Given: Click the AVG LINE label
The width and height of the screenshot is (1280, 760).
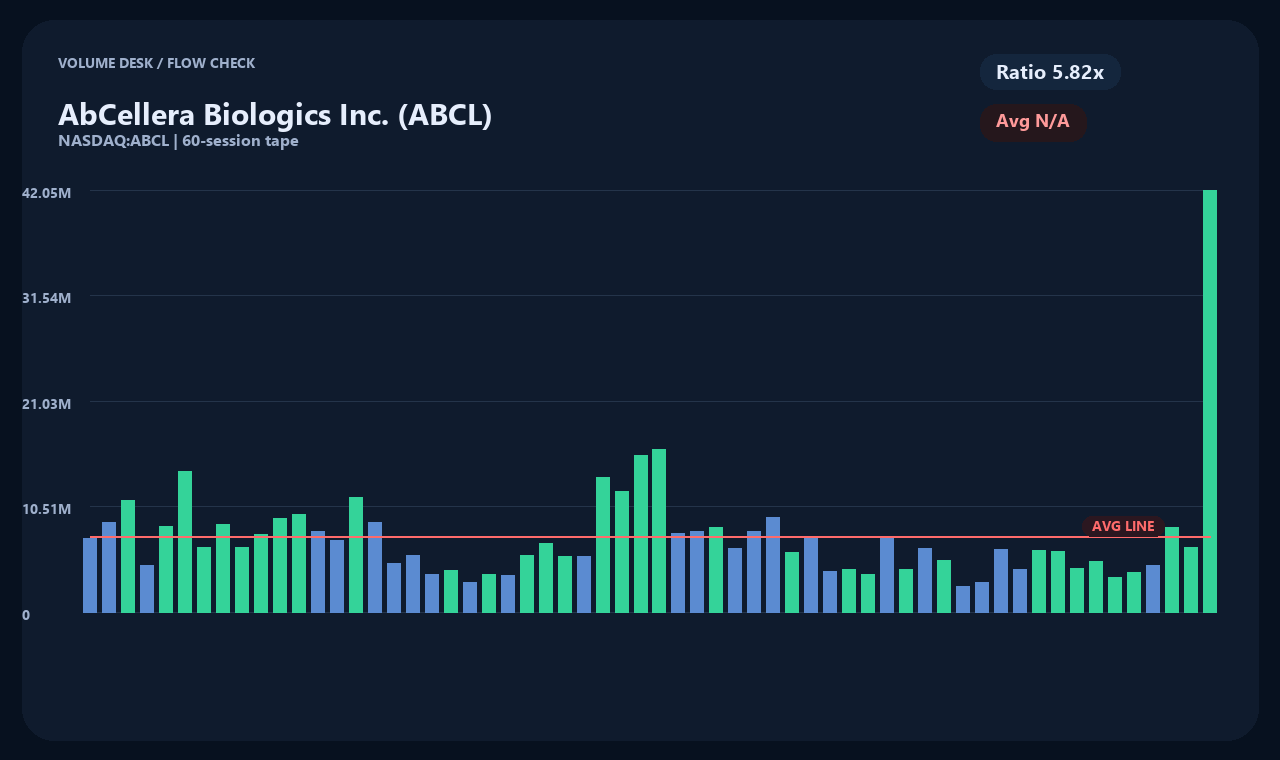Looking at the screenshot, I should [x=1123, y=526].
